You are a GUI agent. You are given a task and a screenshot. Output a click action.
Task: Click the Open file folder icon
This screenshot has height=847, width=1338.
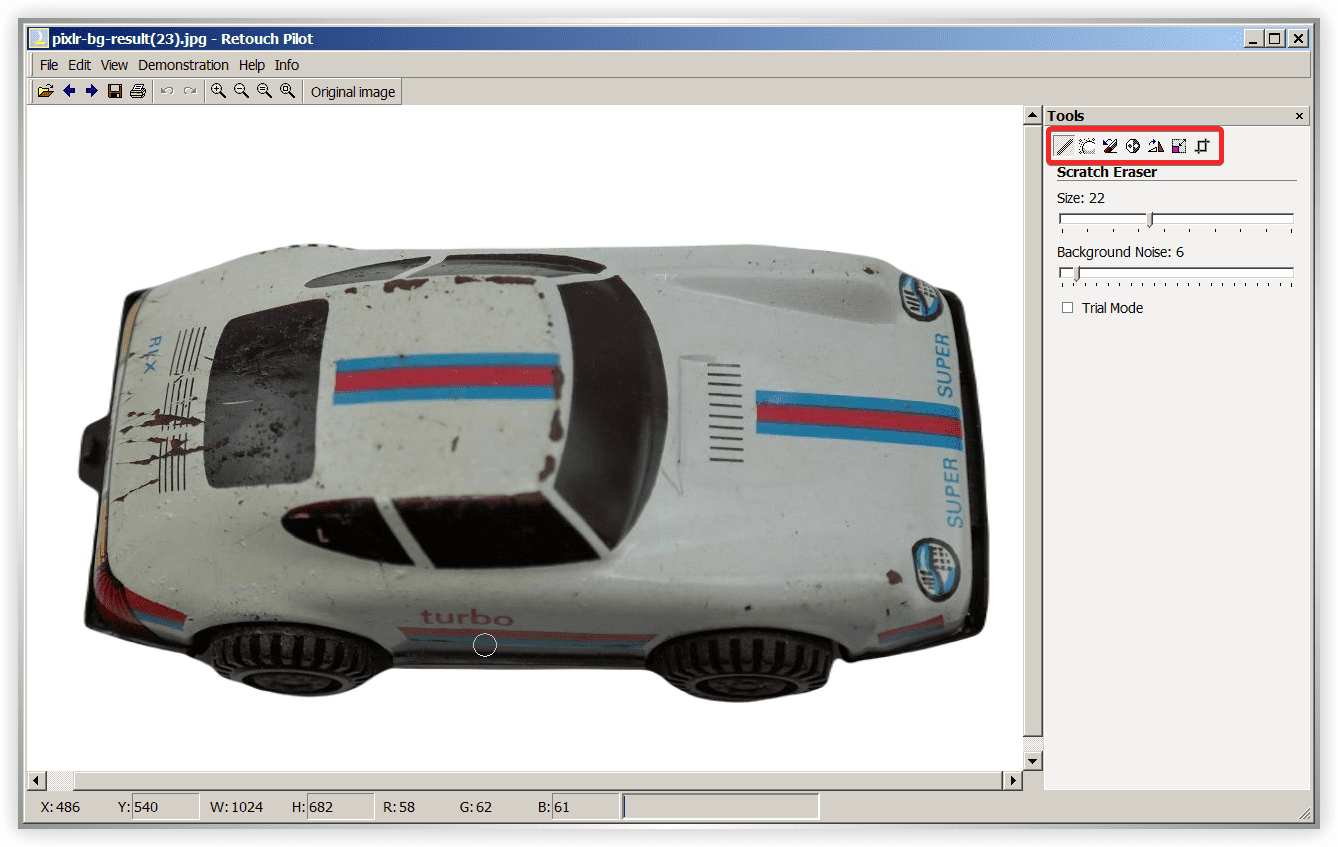click(x=45, y=92)
